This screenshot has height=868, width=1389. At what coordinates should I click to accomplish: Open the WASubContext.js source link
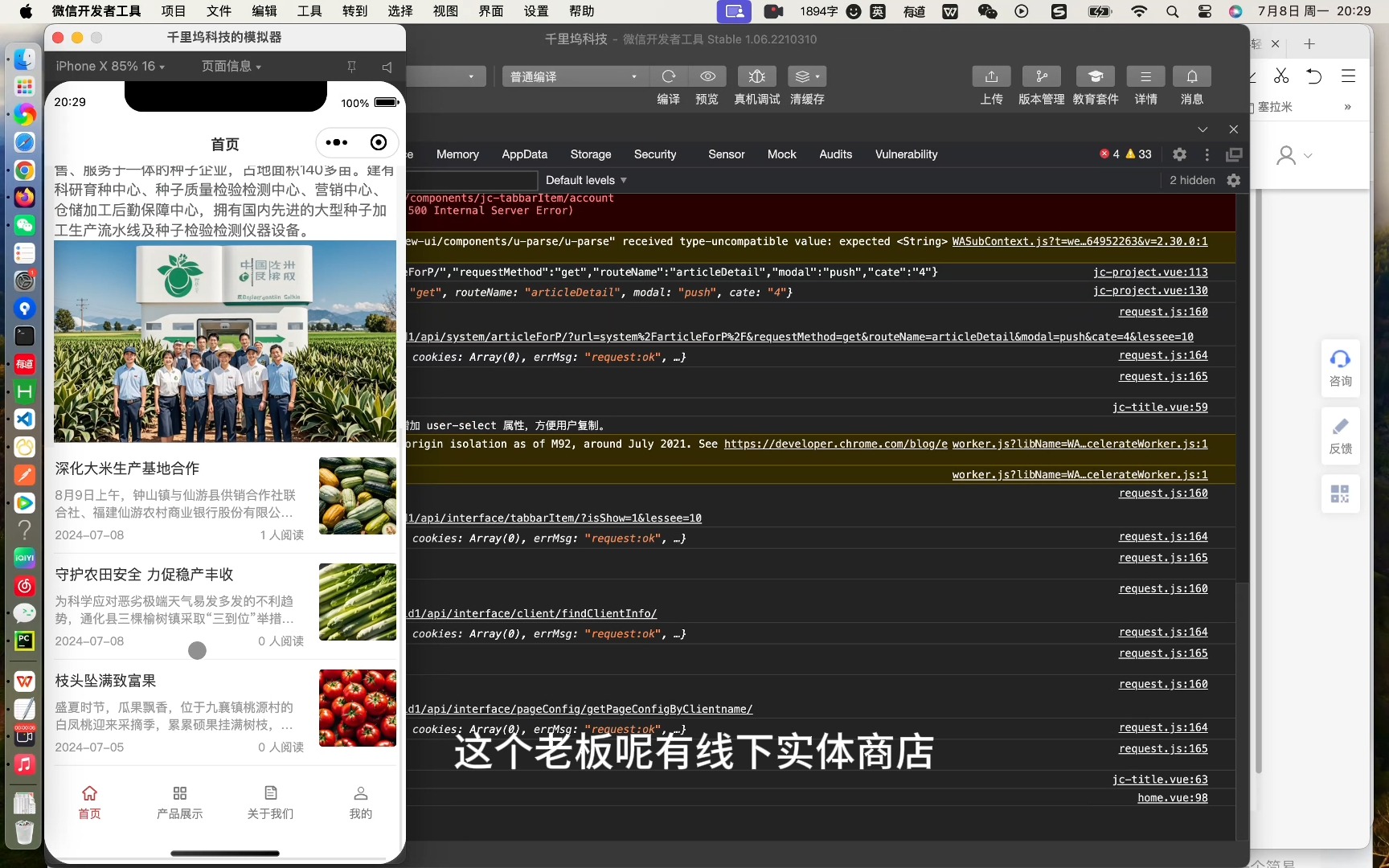(x=1080, y=241)
